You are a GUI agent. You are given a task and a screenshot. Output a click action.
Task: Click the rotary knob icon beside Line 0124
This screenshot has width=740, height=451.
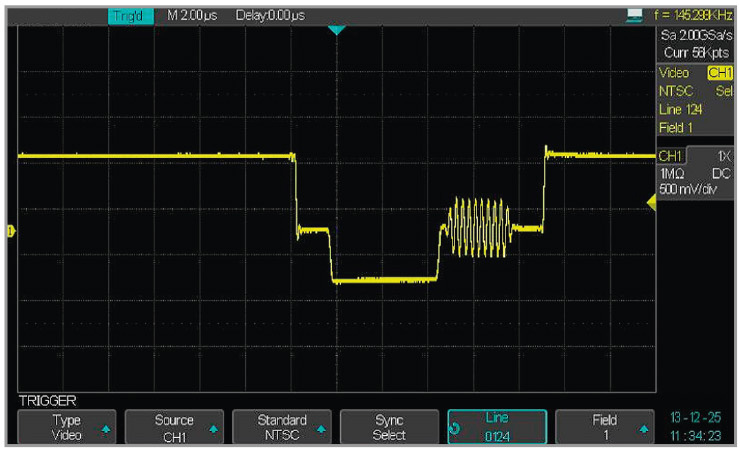click(x=457, y=430)
